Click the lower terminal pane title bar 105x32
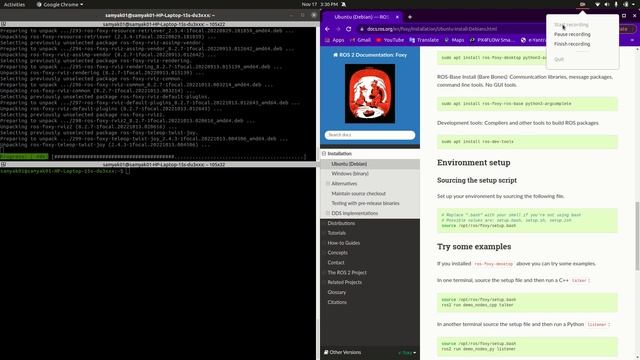Image resolution: width=640 pixels, height=360 pixels. coord(158,164)
